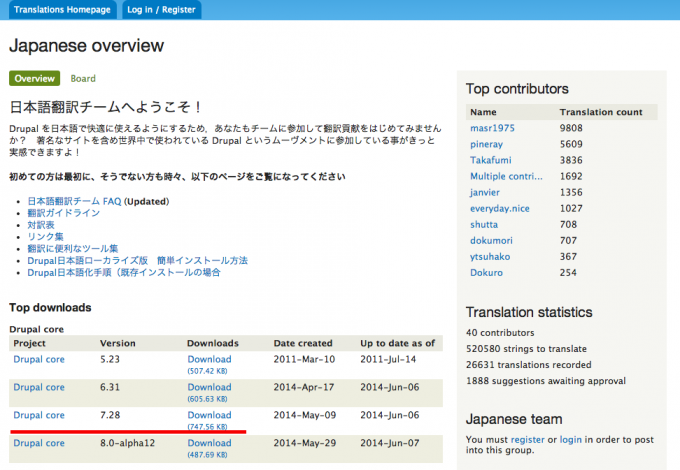Open the 翻訳ガイドライン link

pyautogui.click(x=64, y=213)
